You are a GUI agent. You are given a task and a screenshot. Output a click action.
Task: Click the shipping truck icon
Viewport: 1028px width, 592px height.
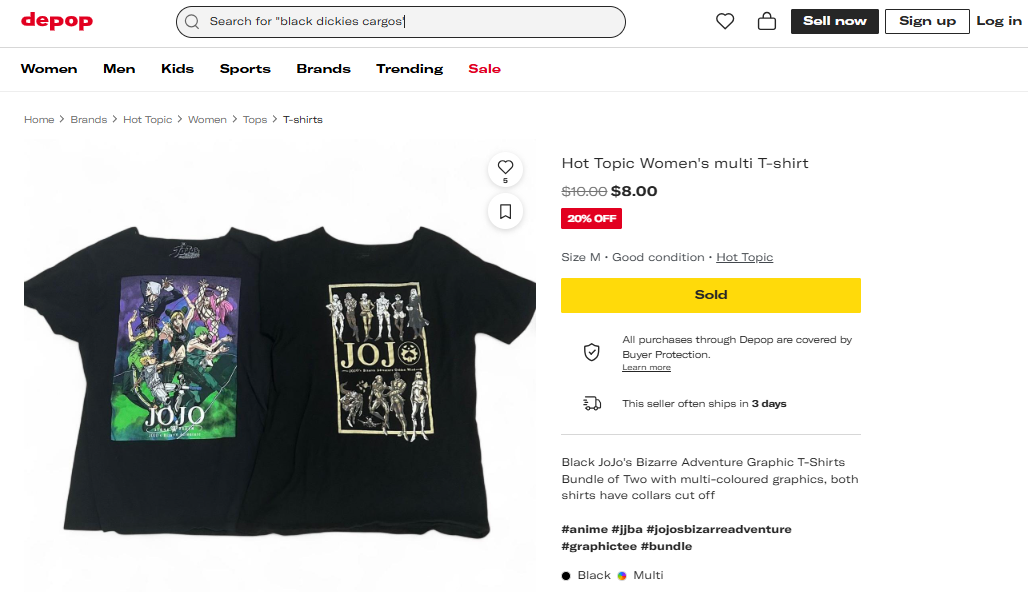pos(592,404)
